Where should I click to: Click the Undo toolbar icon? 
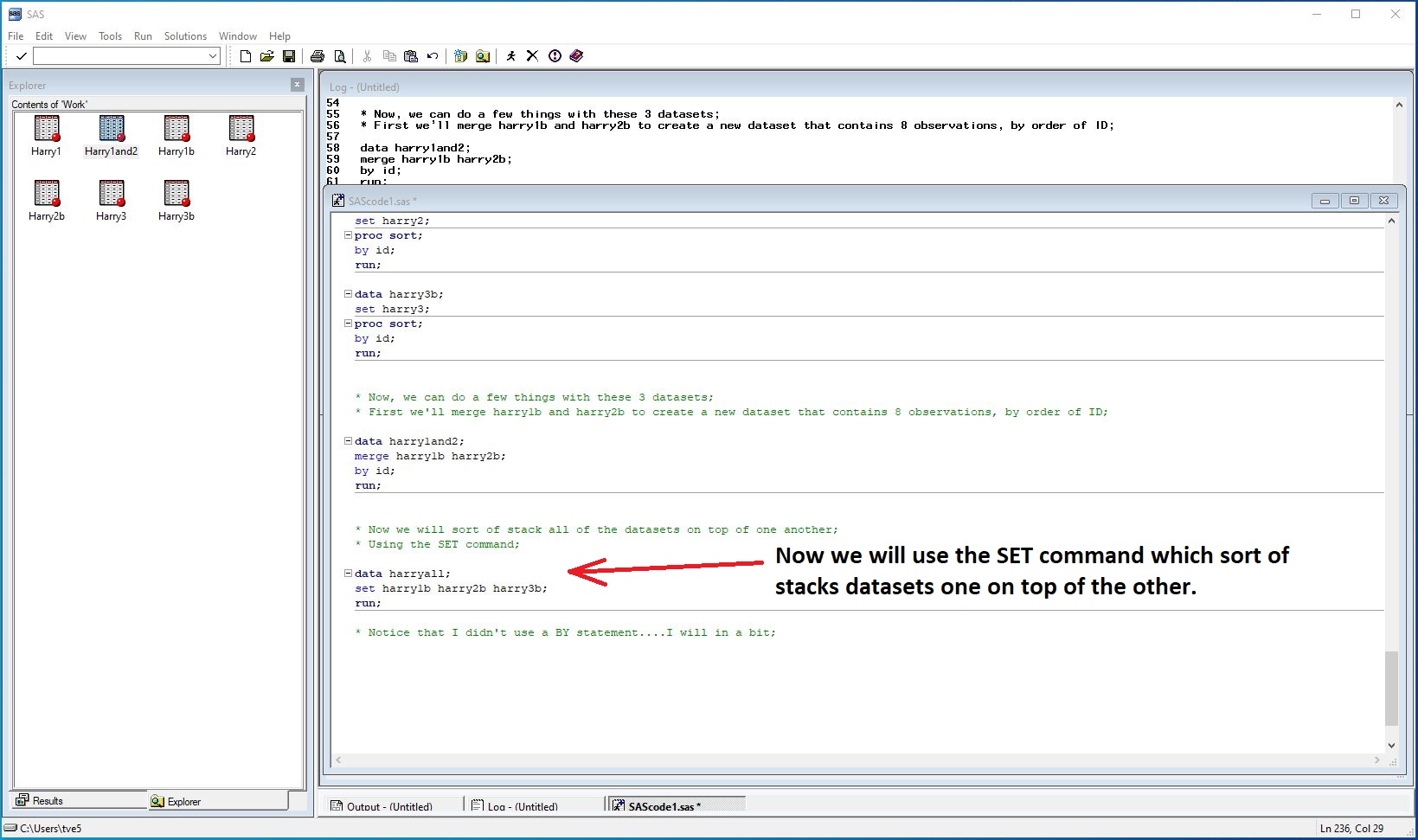tap(433, 56)
